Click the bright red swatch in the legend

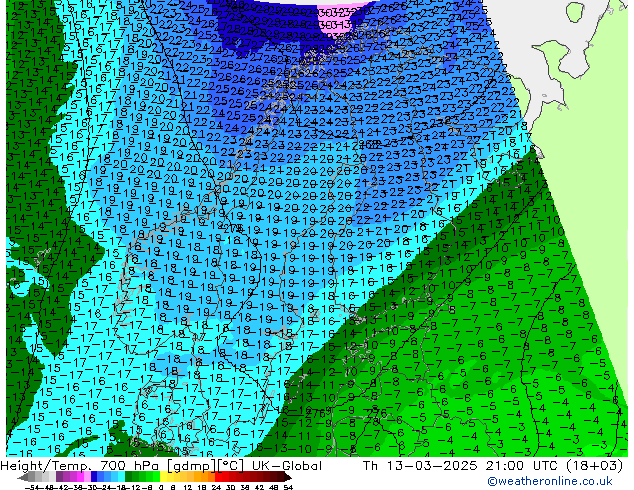[x=218, y=476]
